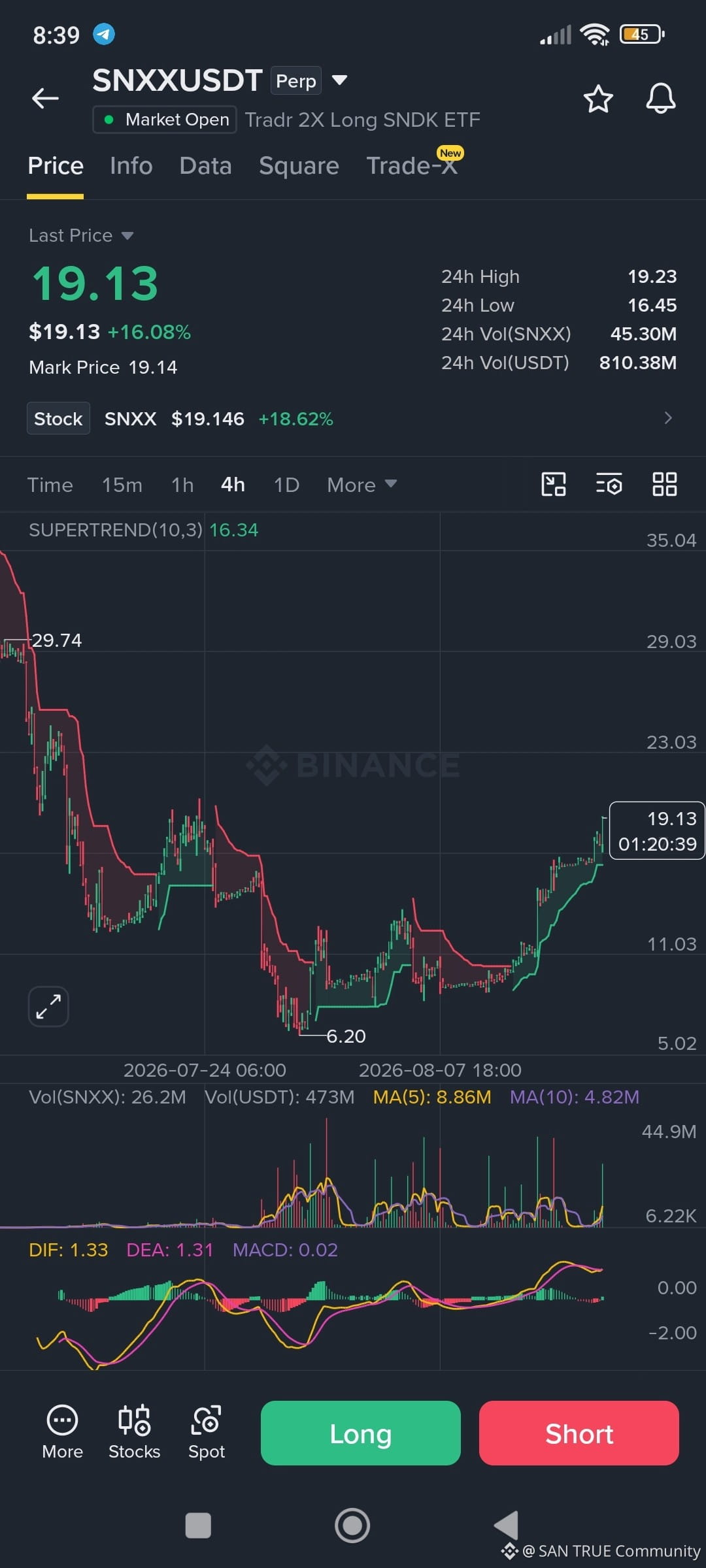Tap the 24h Low value 16.45
Screen dimensions: 706x1568
pyautogui.click(x=652, y=306)
